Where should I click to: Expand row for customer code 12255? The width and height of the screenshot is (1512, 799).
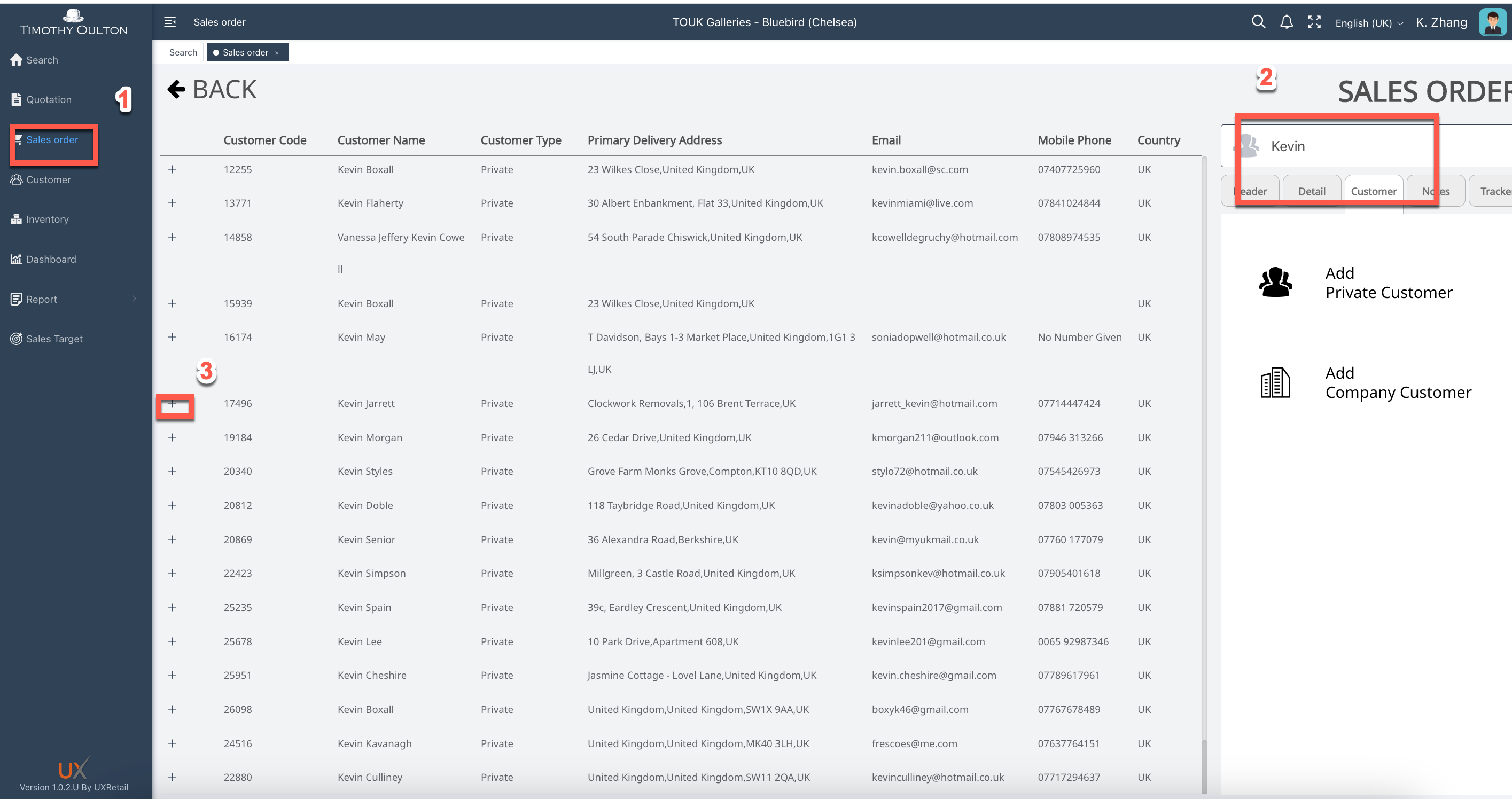click(x=172, y=169)
